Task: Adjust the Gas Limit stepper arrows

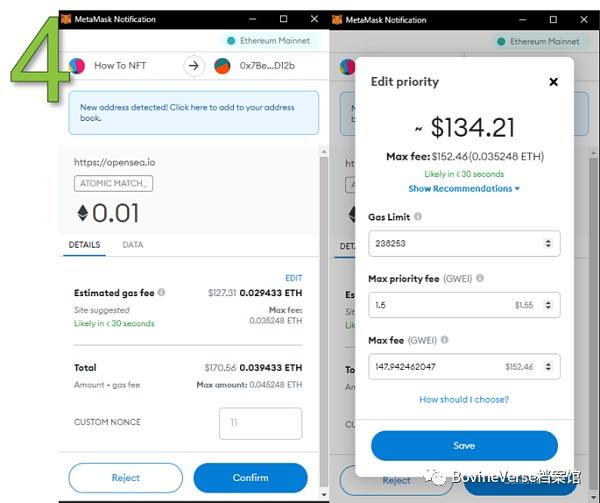Action: pos(548,243)
